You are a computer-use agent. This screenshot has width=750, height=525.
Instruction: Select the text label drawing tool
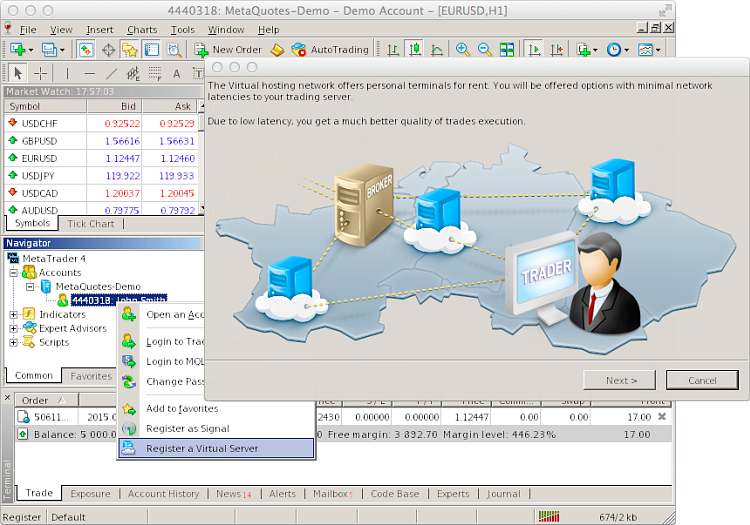pyautogui.click(x=176, y=73)
